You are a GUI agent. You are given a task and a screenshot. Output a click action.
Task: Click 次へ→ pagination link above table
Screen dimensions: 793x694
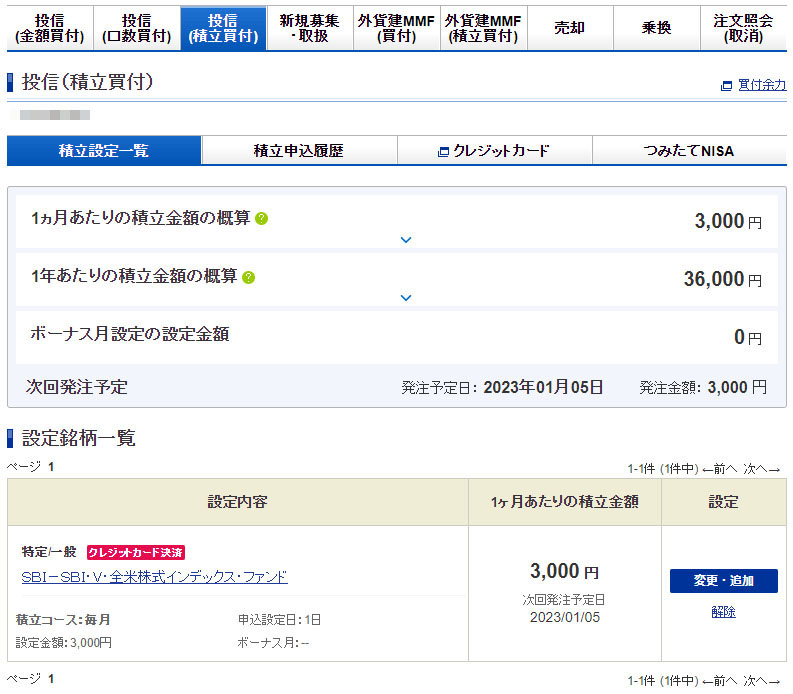(x=761, y=468)
